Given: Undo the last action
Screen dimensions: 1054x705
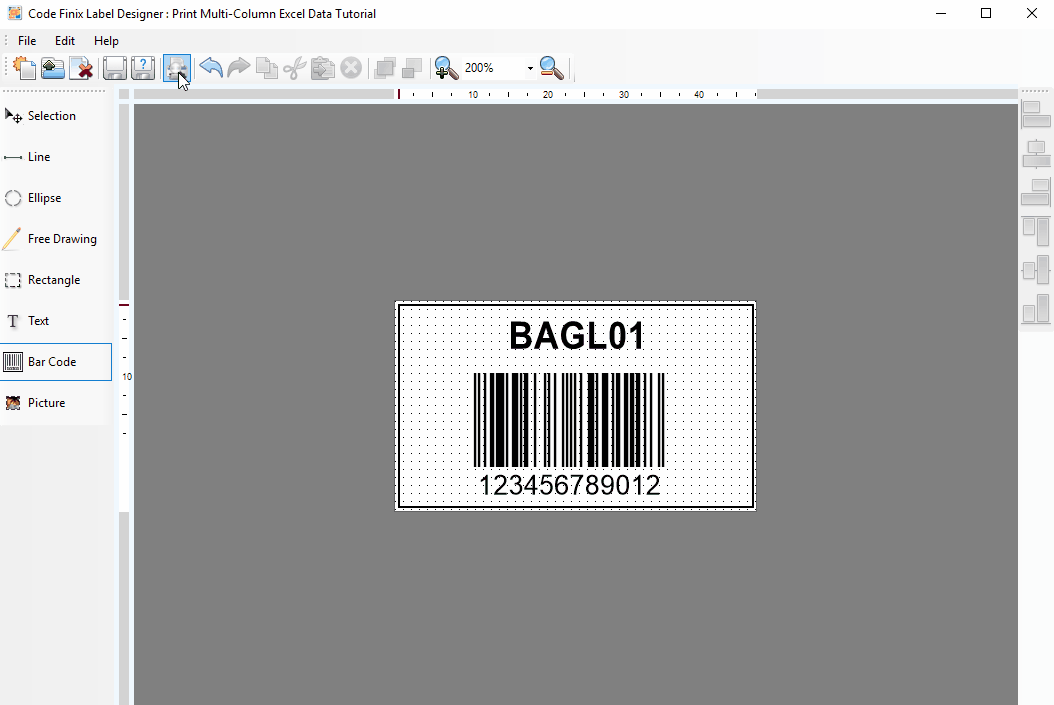Looking at the screenshot, I should pos(211,68).
